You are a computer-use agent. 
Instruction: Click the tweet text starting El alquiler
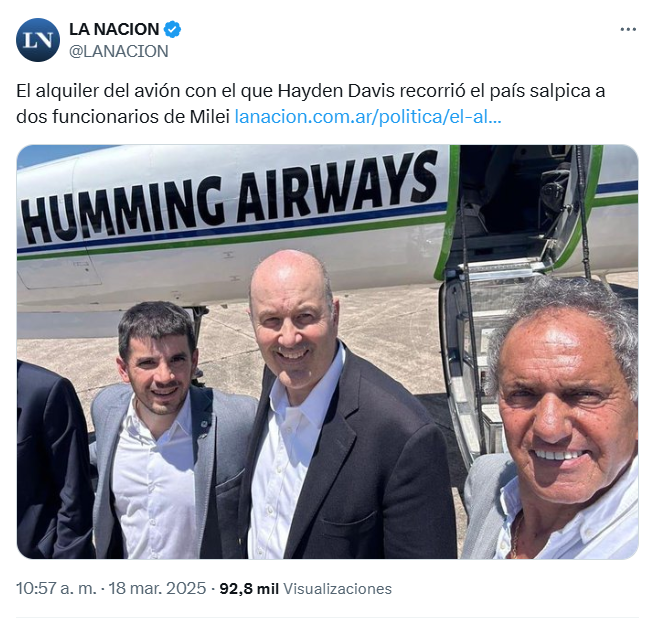point(310,104)
